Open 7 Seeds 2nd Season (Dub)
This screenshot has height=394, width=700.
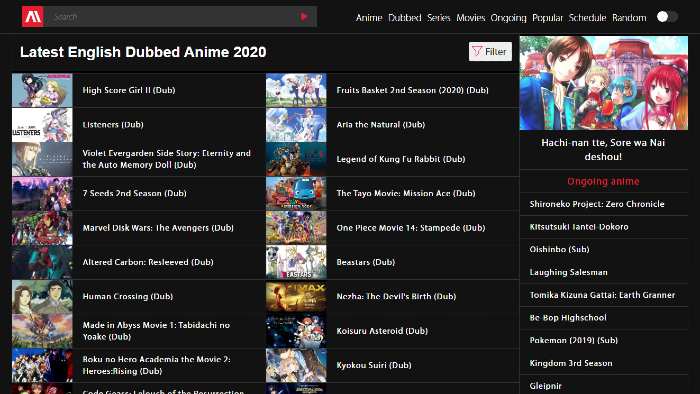134,193
